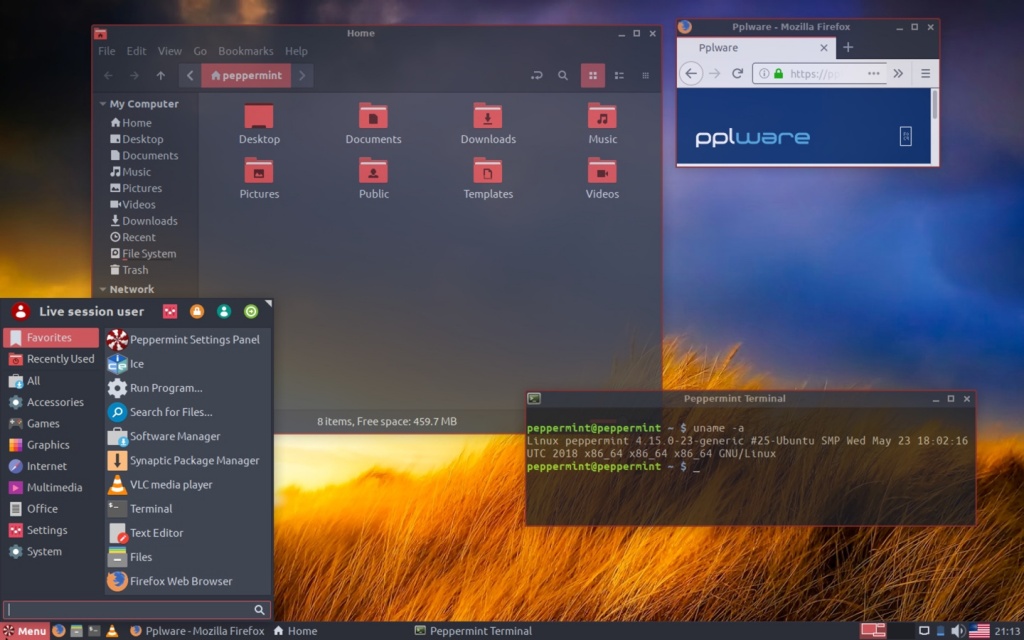Open the Firefox toolbar overflow chevron
Viewport: 1024px width, 640px height.
(899, 73)
